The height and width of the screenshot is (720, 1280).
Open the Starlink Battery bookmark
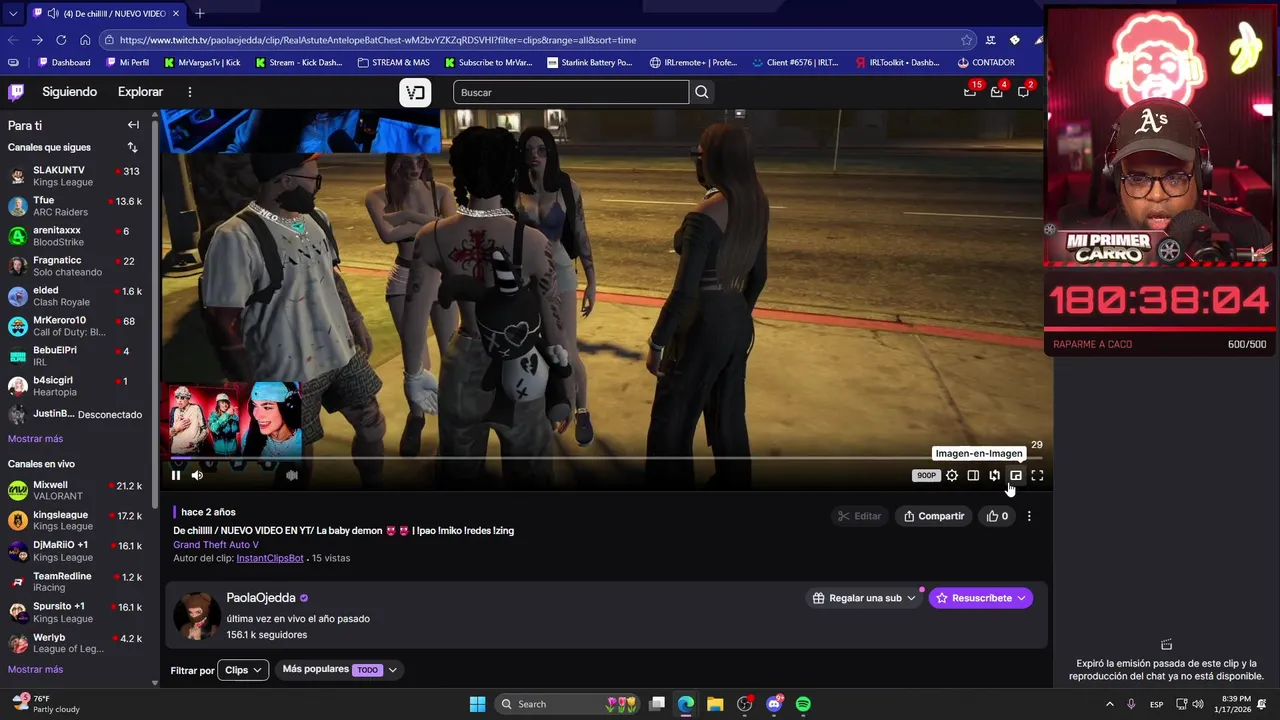[x=590, y=62]
